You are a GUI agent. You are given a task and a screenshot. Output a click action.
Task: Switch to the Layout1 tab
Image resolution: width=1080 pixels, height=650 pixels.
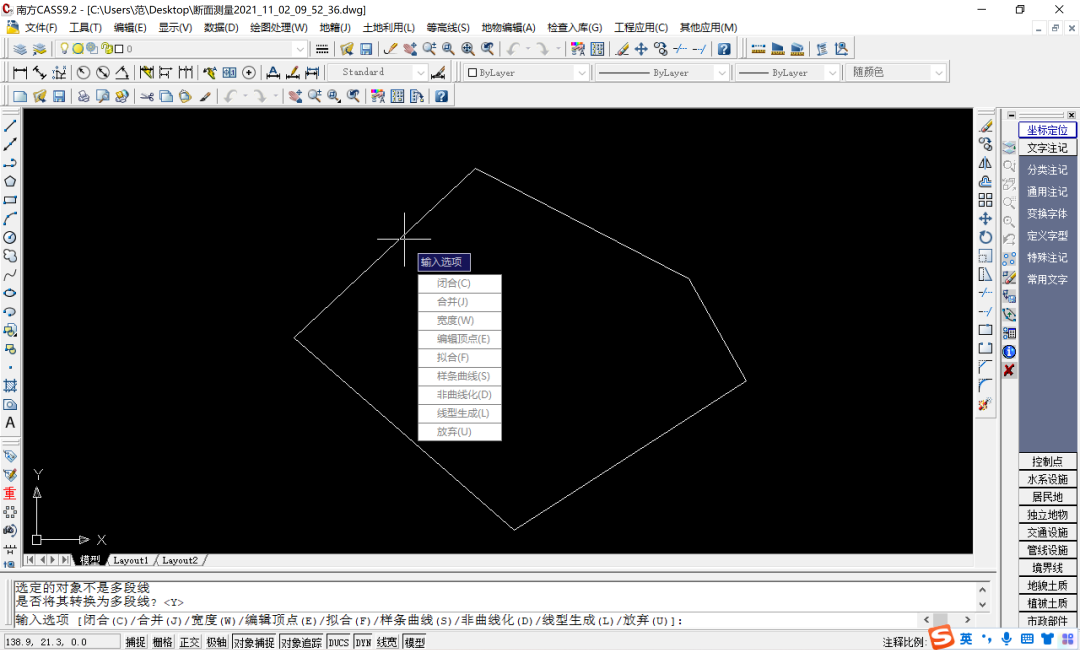[x=131, y=560]
